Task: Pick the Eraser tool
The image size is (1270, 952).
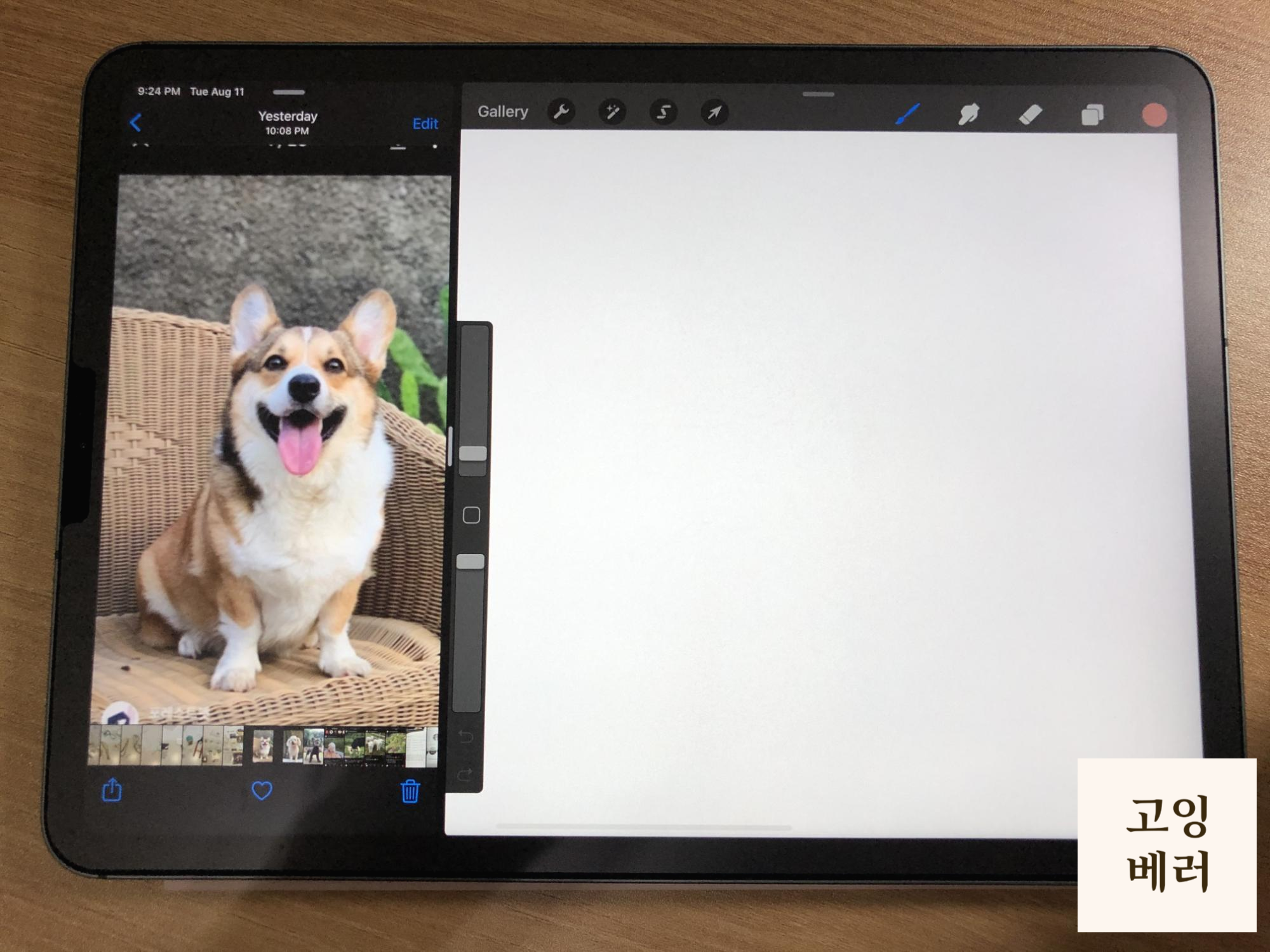Action: [x=1030, y=115]
